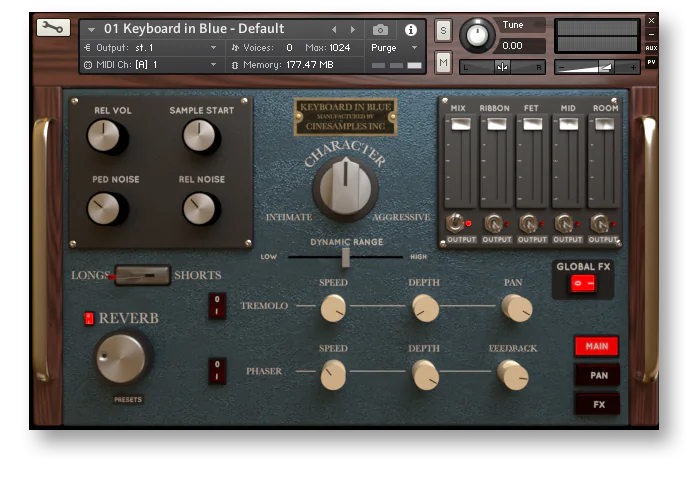Open the wrench instrument edit mode
Viewport: 690px width, 478px height.
click(x=53, y=28)
